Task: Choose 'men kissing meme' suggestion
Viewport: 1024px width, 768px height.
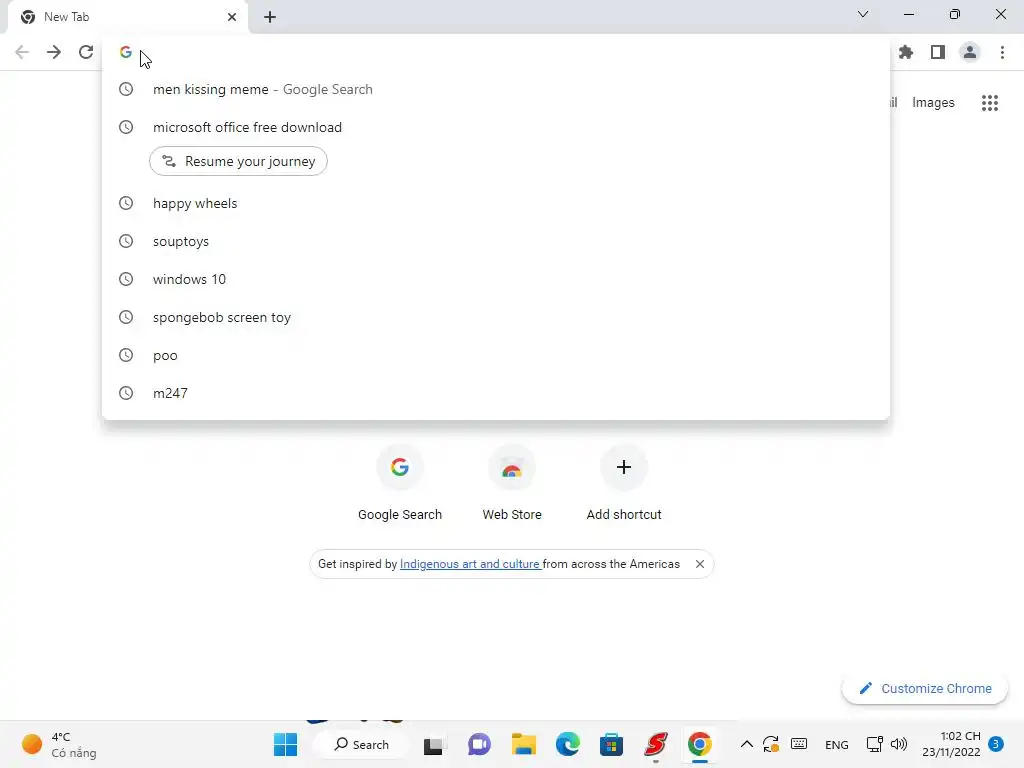Action: click(496, 89)
